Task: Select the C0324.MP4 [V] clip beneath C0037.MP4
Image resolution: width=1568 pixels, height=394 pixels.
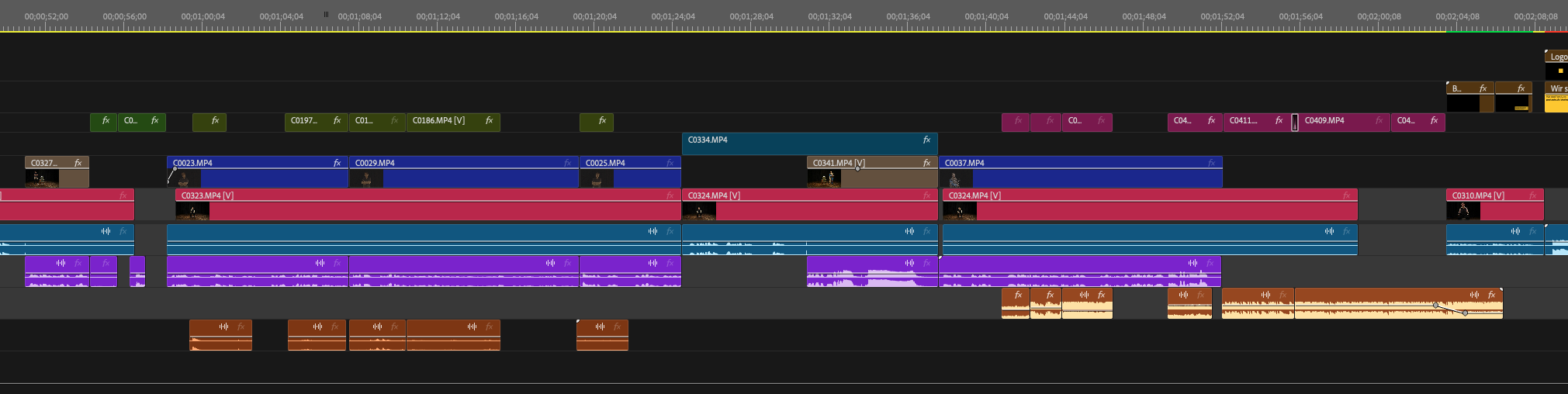Action: pyautogui.click(x=1150, y=205)
